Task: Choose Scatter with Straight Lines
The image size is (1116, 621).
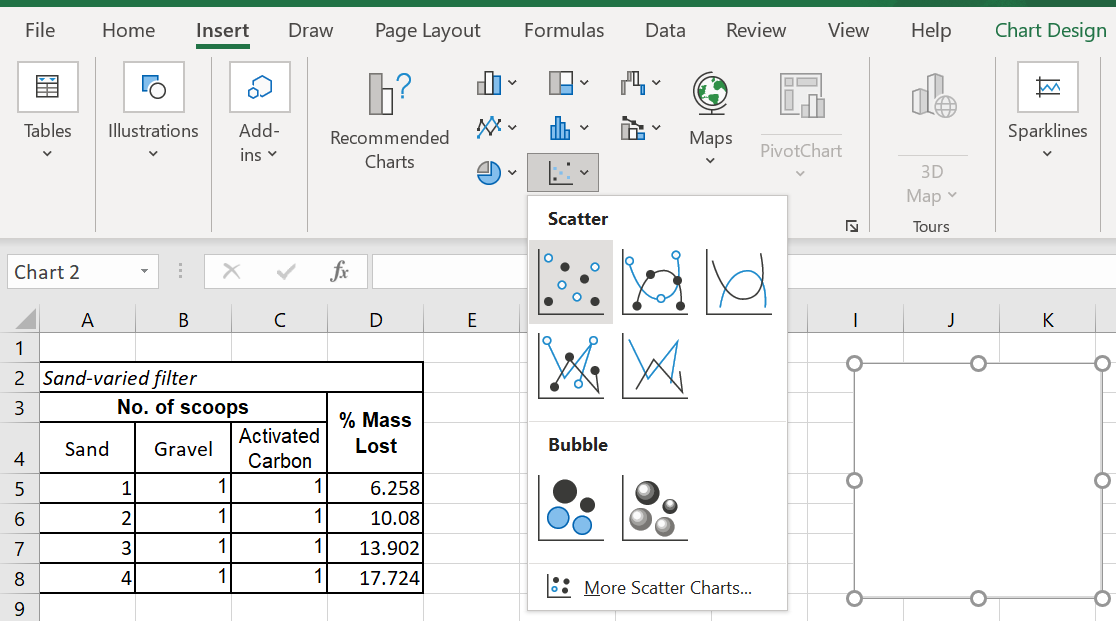Action: coord(655,366)
